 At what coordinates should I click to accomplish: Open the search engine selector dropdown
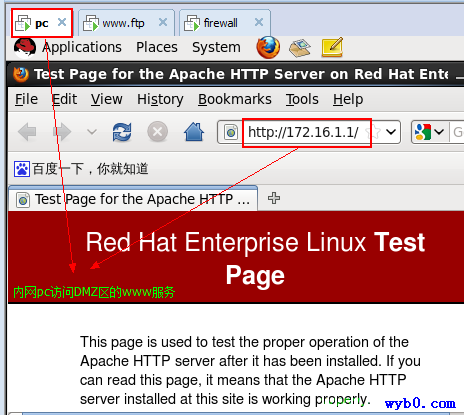coord(429,132)
